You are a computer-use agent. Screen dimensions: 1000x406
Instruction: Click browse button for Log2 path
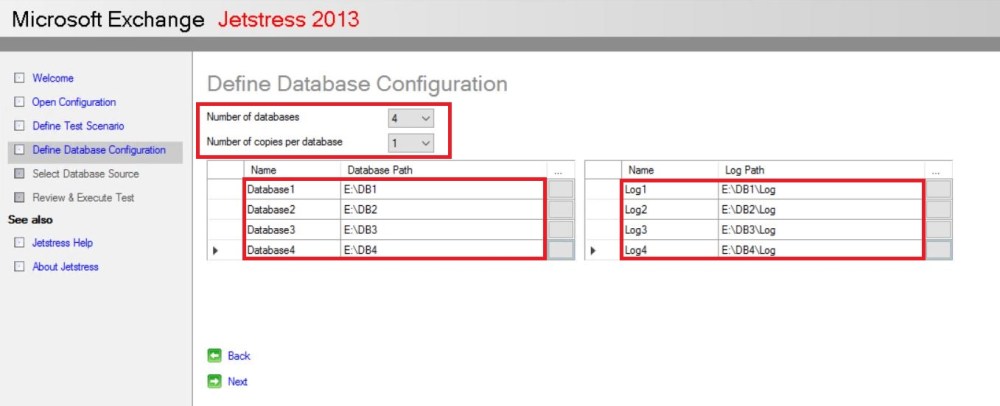coord(939,209)
